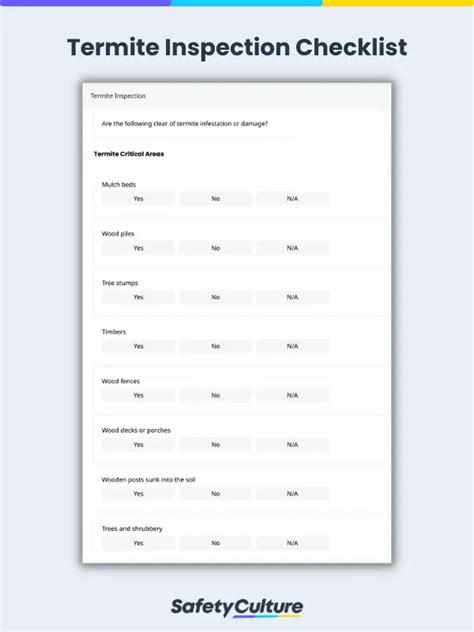Click the SafetyCulture logo
Image resolution: width=474 pixels, height=632 pixels.
tap(237, 607)
